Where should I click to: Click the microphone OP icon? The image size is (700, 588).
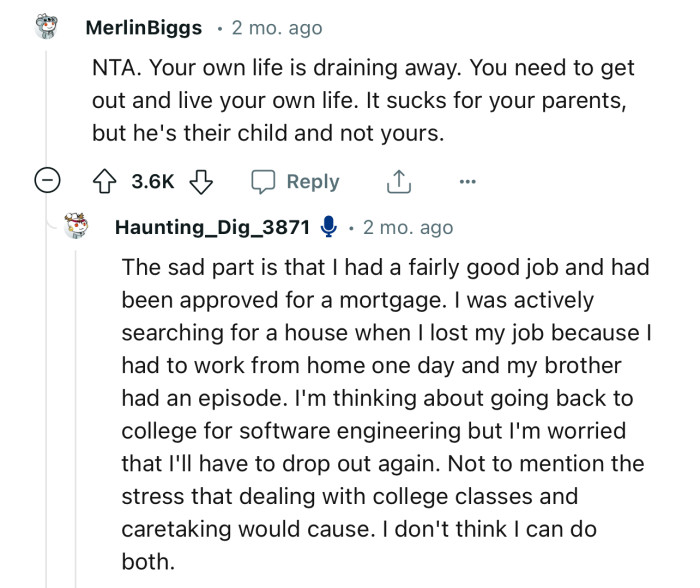pos(328,228)
